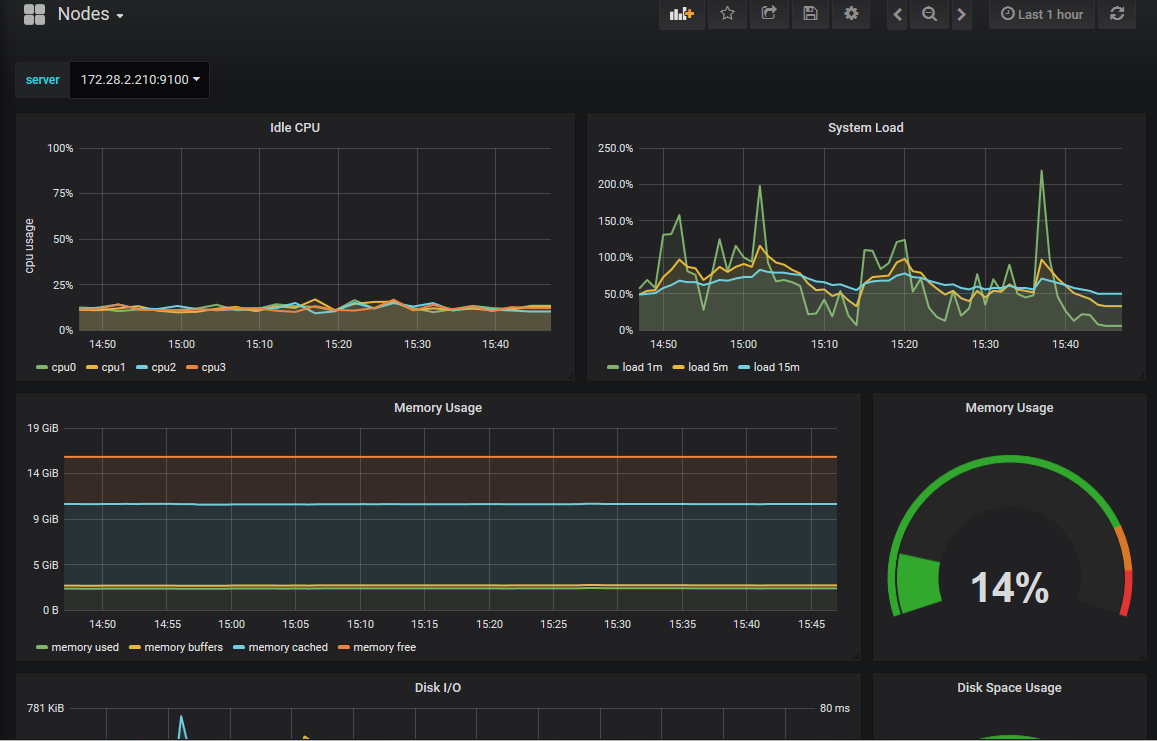Expand the server 172.28.2.210:9100 dropdown
1157x741 pixels.
(139, 80)
